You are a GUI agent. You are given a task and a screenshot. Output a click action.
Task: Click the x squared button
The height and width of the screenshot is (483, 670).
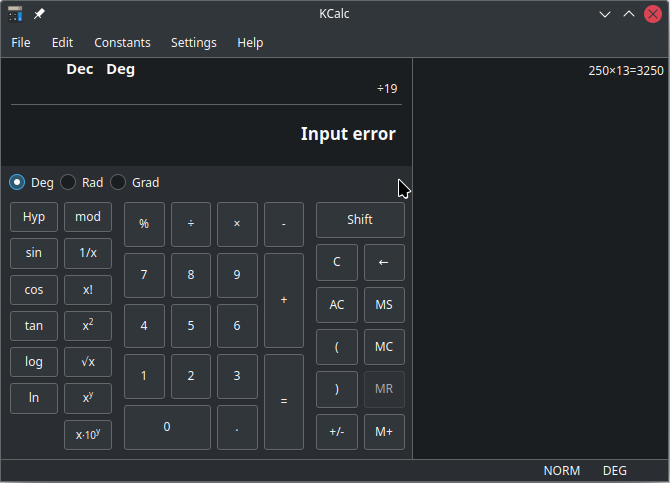88,326
